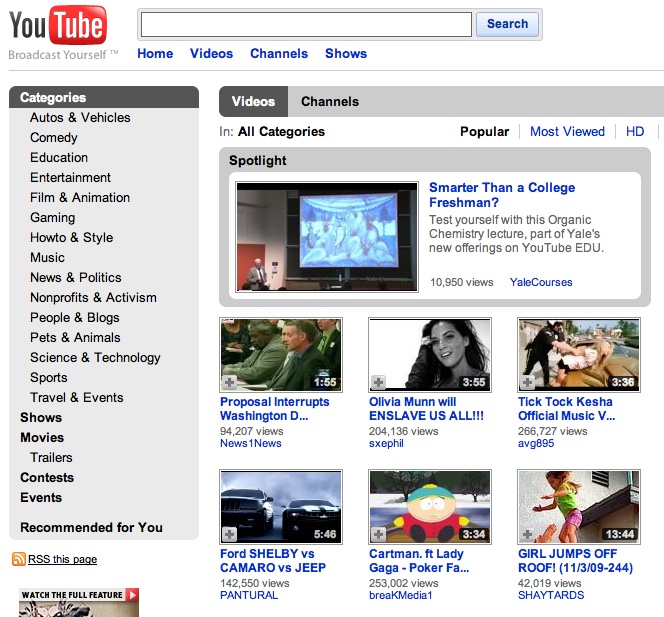Viewport: 664px width, 617px height.
Task: Open the Education category
Action: tap(59, 158)
